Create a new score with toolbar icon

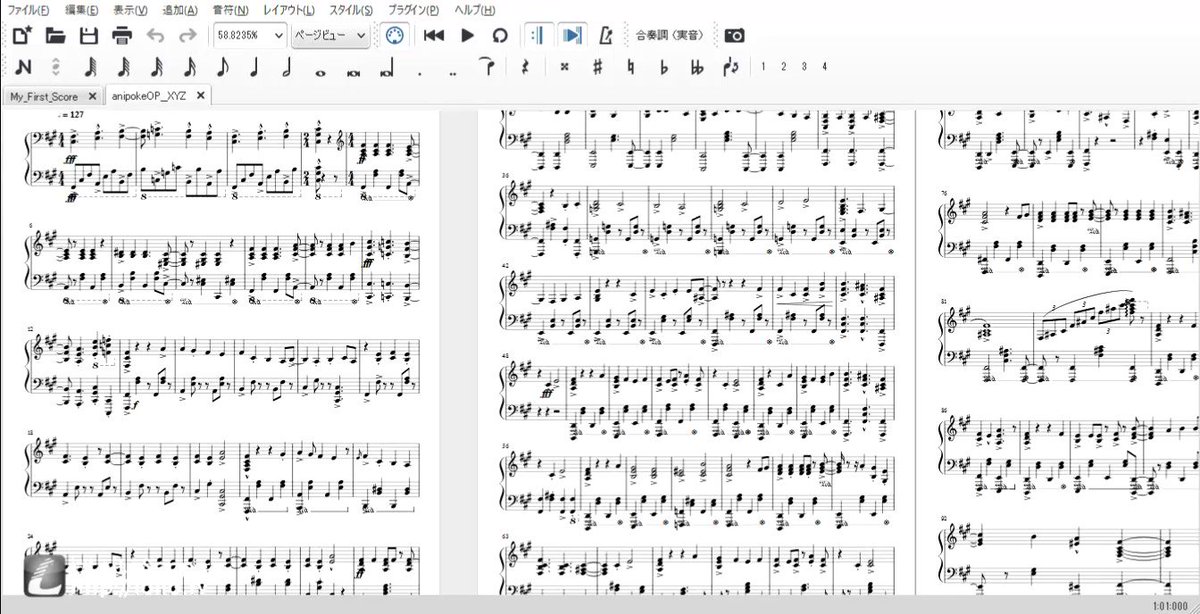[x=23, y=36]
